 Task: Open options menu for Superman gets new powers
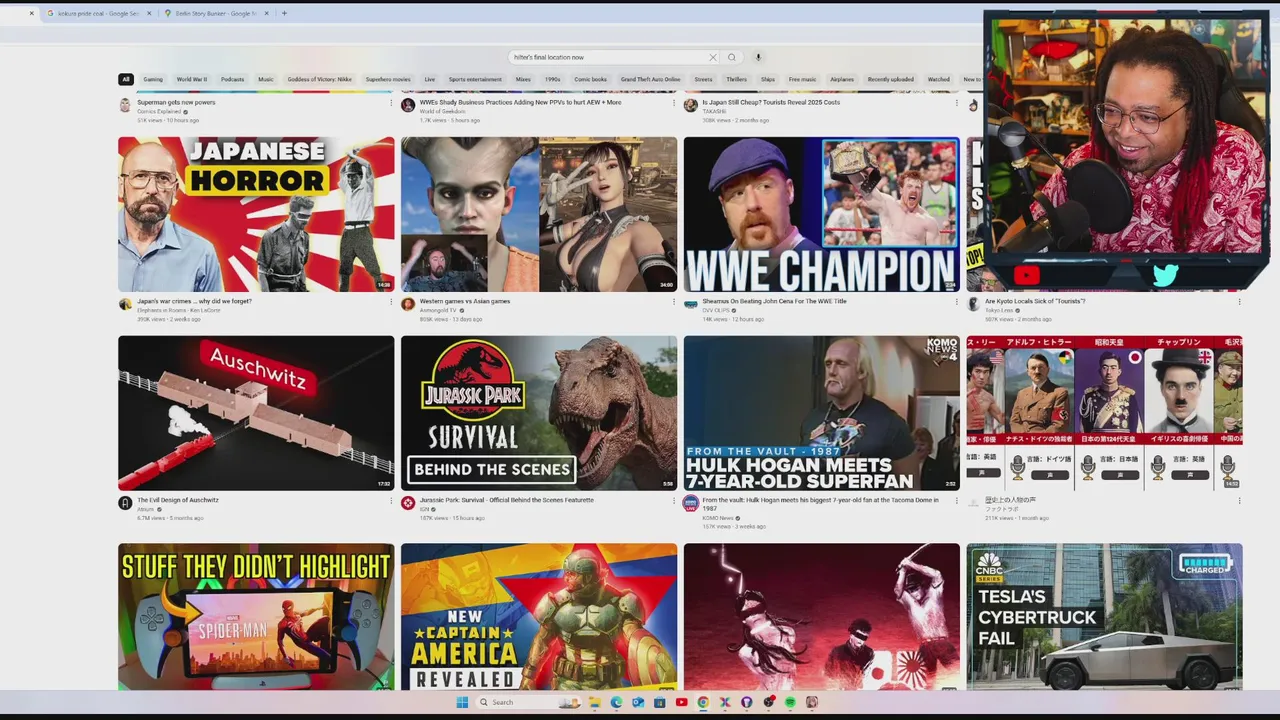click(x=391, y=103)
